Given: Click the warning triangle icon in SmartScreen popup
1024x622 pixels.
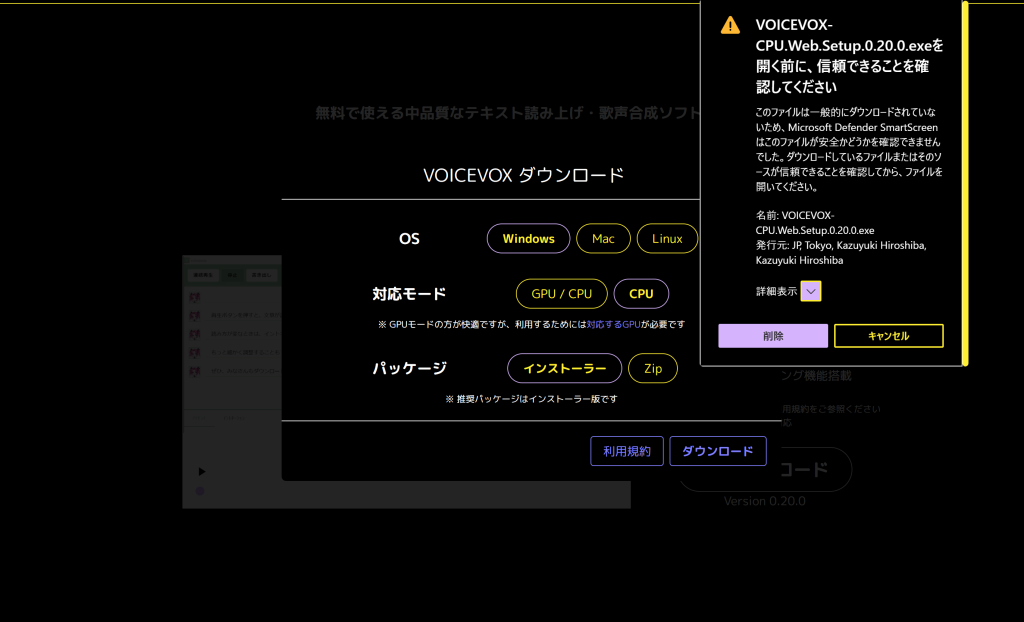Looking at the screenshot, I should [x=731, y=26].
